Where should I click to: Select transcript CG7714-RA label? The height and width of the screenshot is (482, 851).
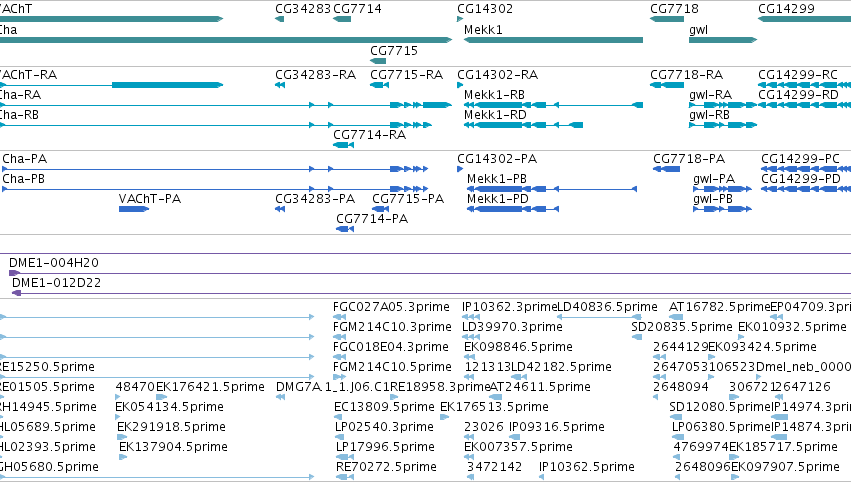369,135
